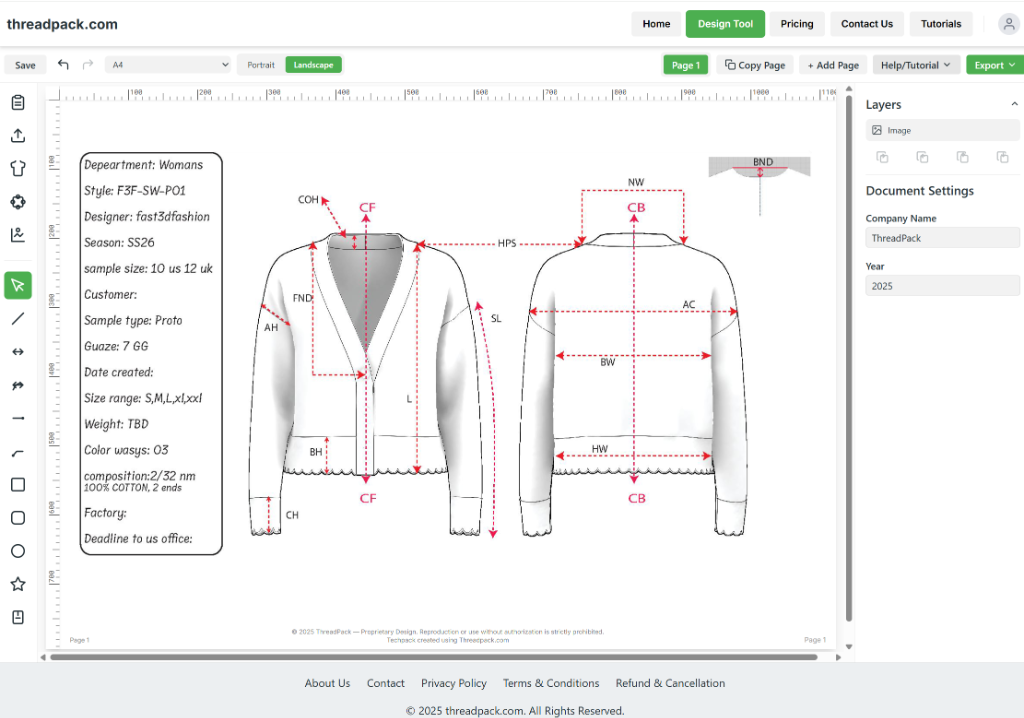This screenshot has height=718, width=1024.
Task: Add a new page with Add Page
Action: 832,64
